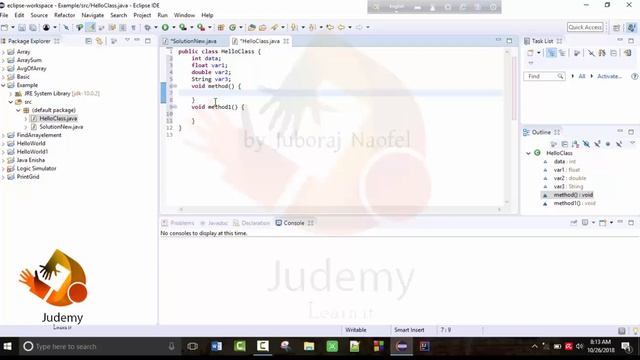Click the Save icon in the toolbar
Viewport: 640px width, 360px height.
[22, 27]
